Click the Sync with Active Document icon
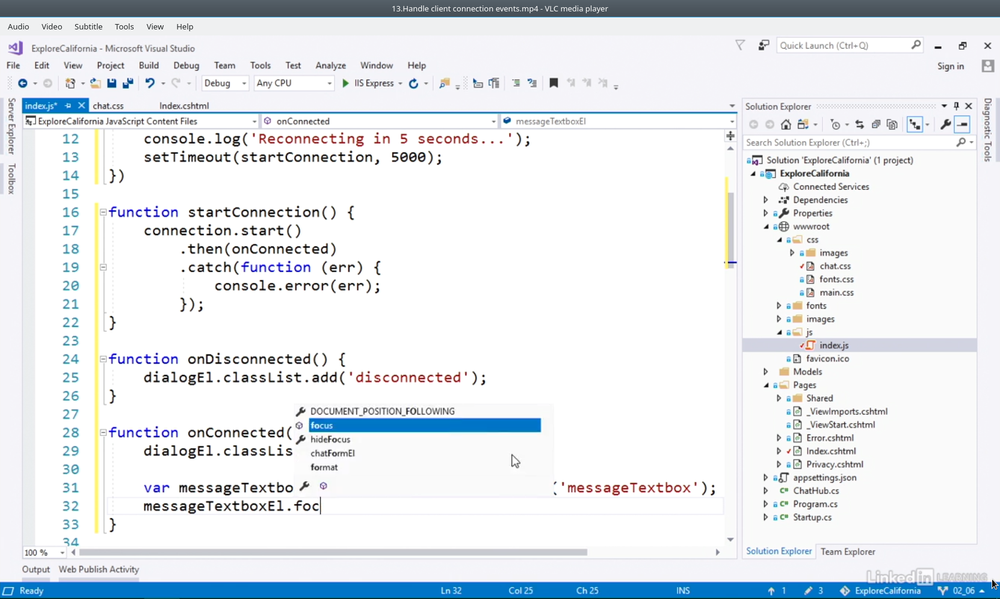Screen dimensions: 1000x599 pyautogui.click(x=859, y=125)
